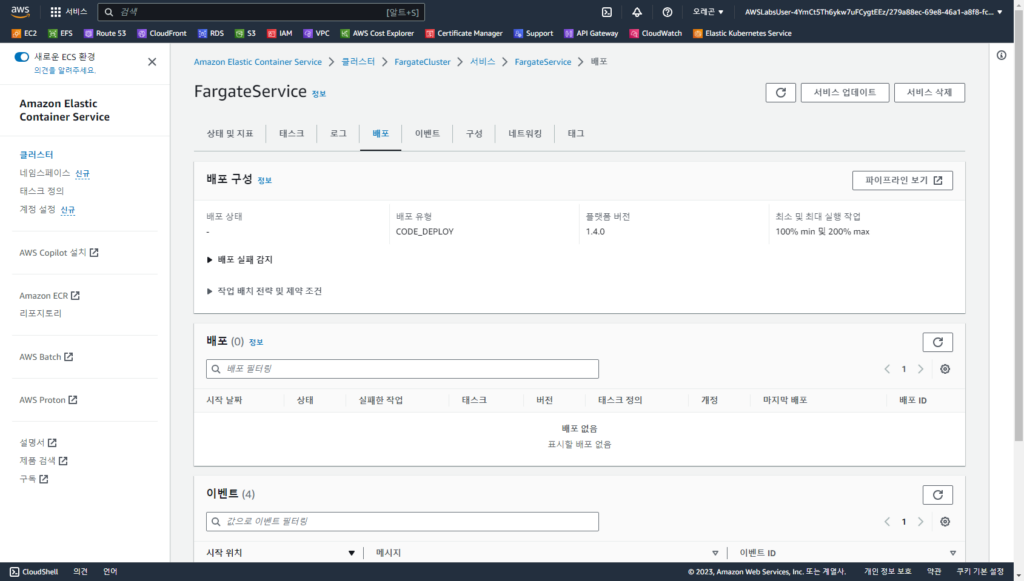Switch to 로그 tab
Viewport: 1024px width, 581px height.
(338, 134)
